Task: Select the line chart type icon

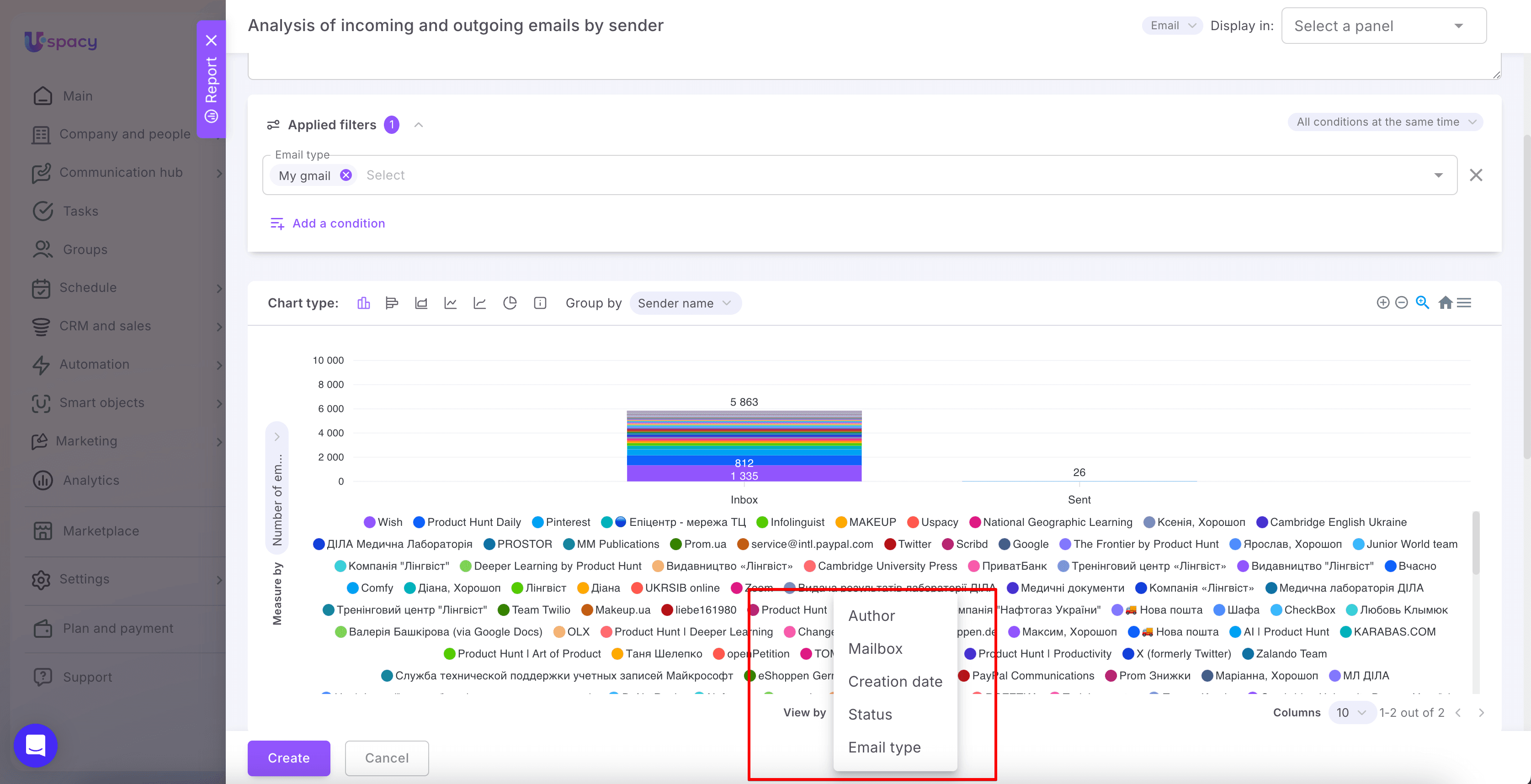Action: coord(451,303)
